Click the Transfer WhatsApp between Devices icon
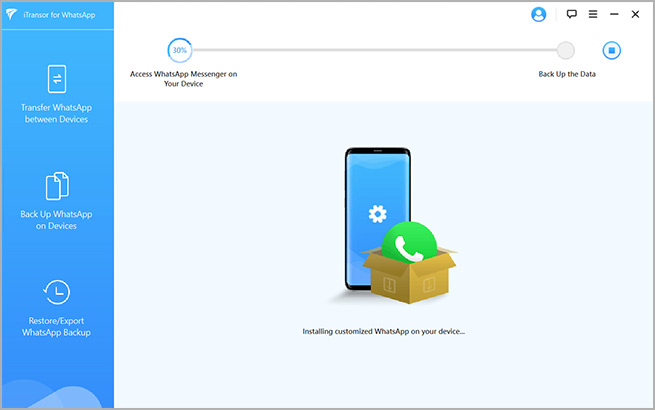This screenshot has height=410, width=655. click(57, 79)
